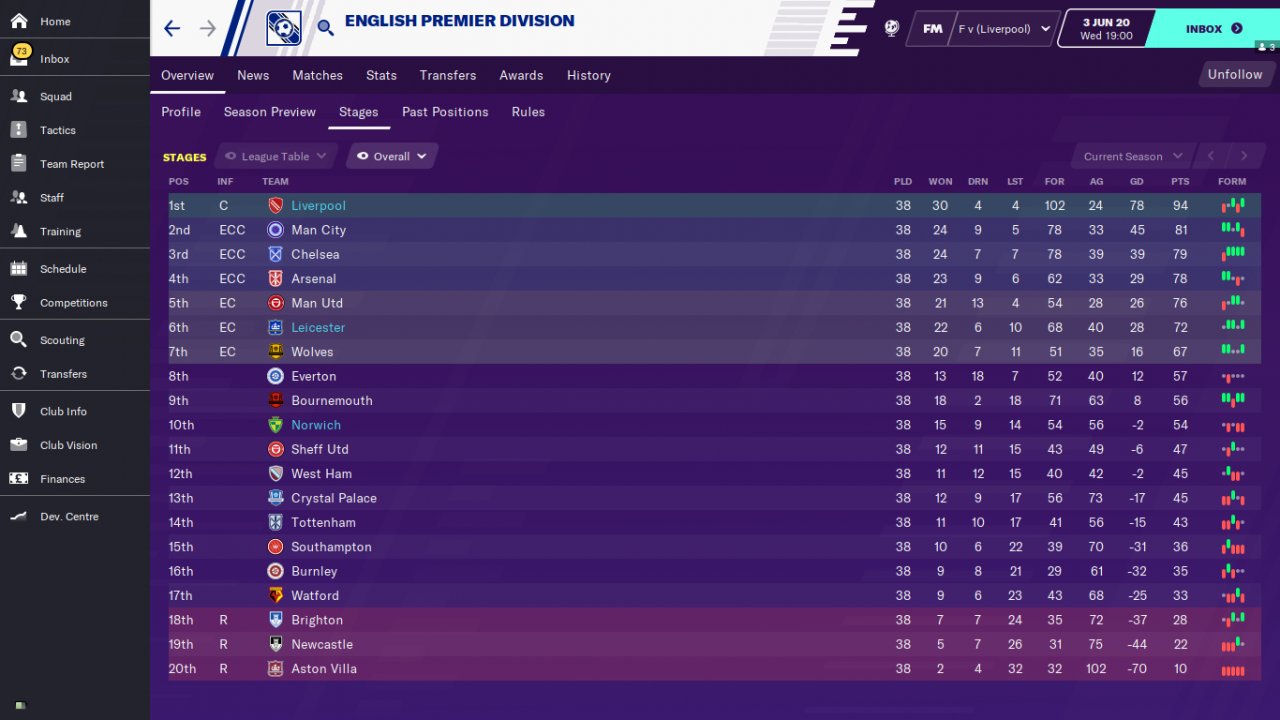This screenshot has height=720, width=1280.
Task: Open the Transfers tab in top menu
Action: (x=448, y=75)
